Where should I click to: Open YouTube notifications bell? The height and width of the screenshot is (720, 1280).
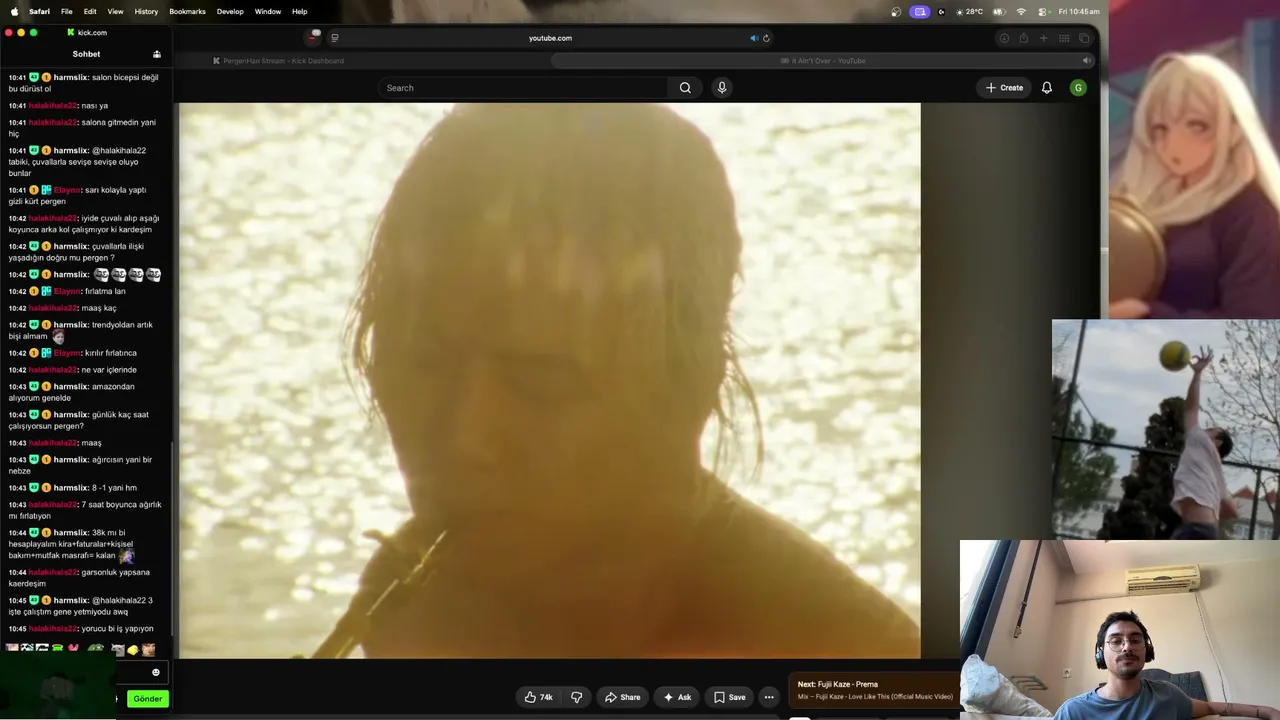(x=1047, y=88)
